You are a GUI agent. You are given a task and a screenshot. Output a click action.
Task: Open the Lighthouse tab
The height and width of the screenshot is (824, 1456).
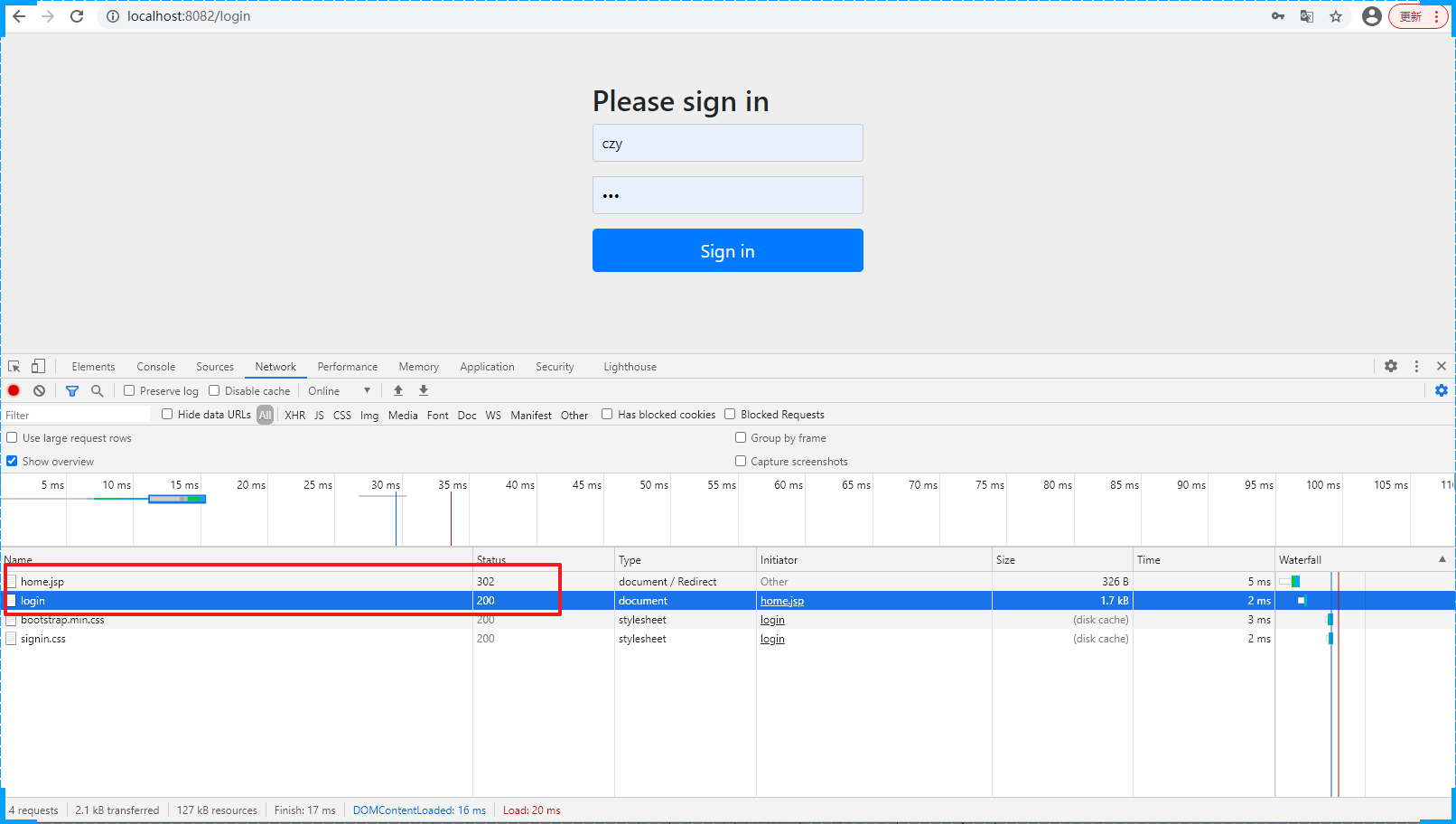coord(630,367)
